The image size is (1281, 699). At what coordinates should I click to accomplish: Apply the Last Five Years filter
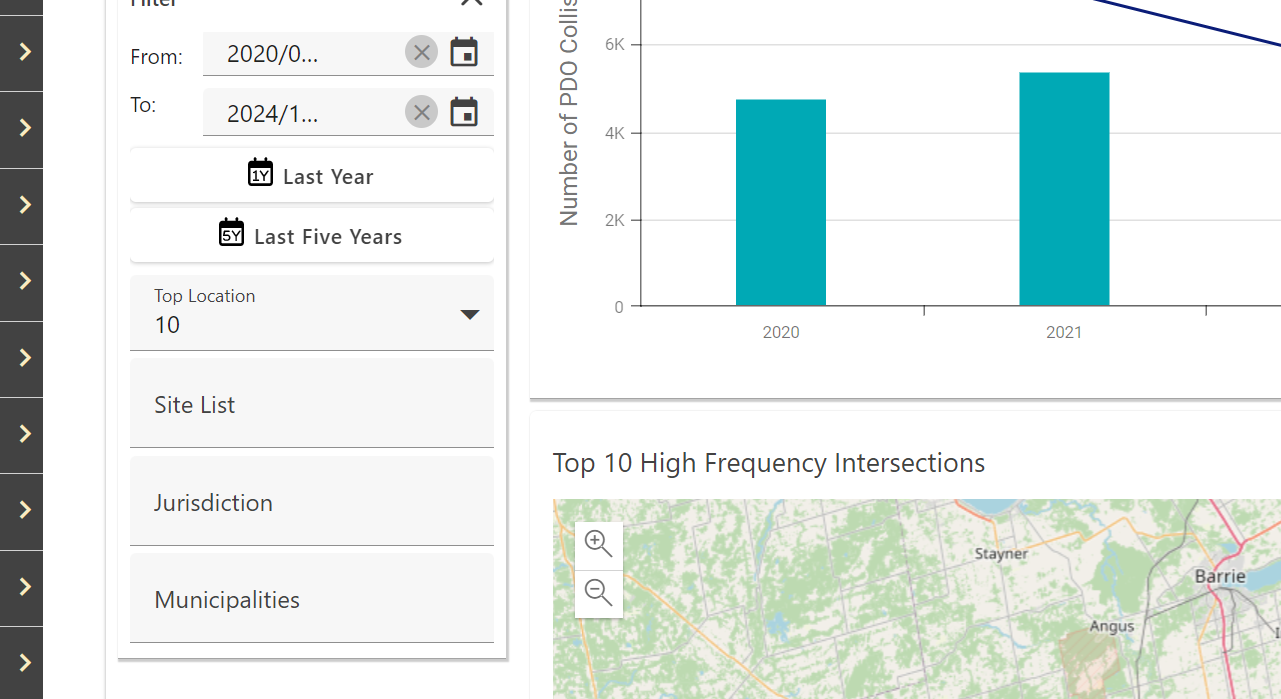312,236
